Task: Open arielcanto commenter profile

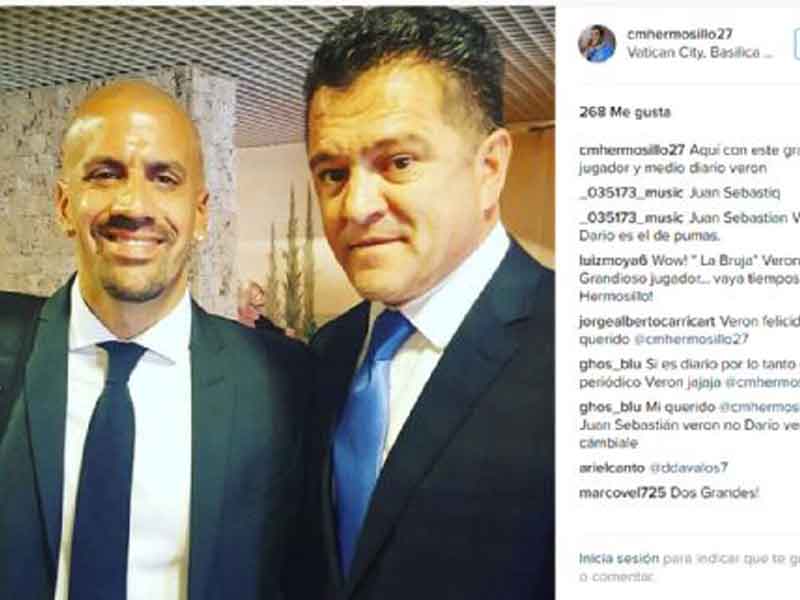Action: (x=612, y=468)
